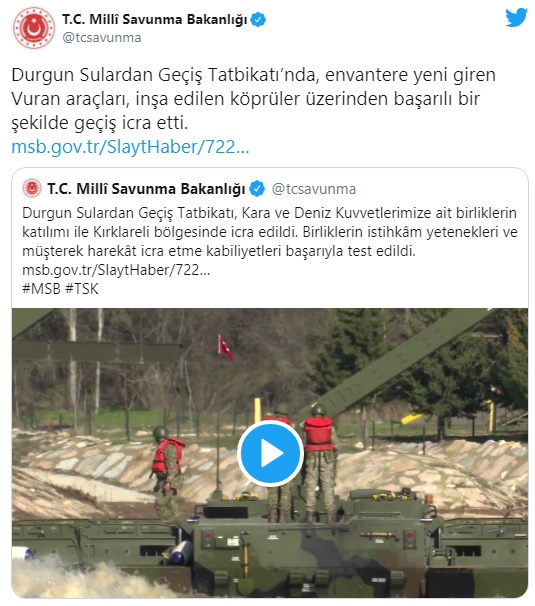Play the embedded video
Image resolution: width=535 pixels, height=606 pixels.
(270, 453)
